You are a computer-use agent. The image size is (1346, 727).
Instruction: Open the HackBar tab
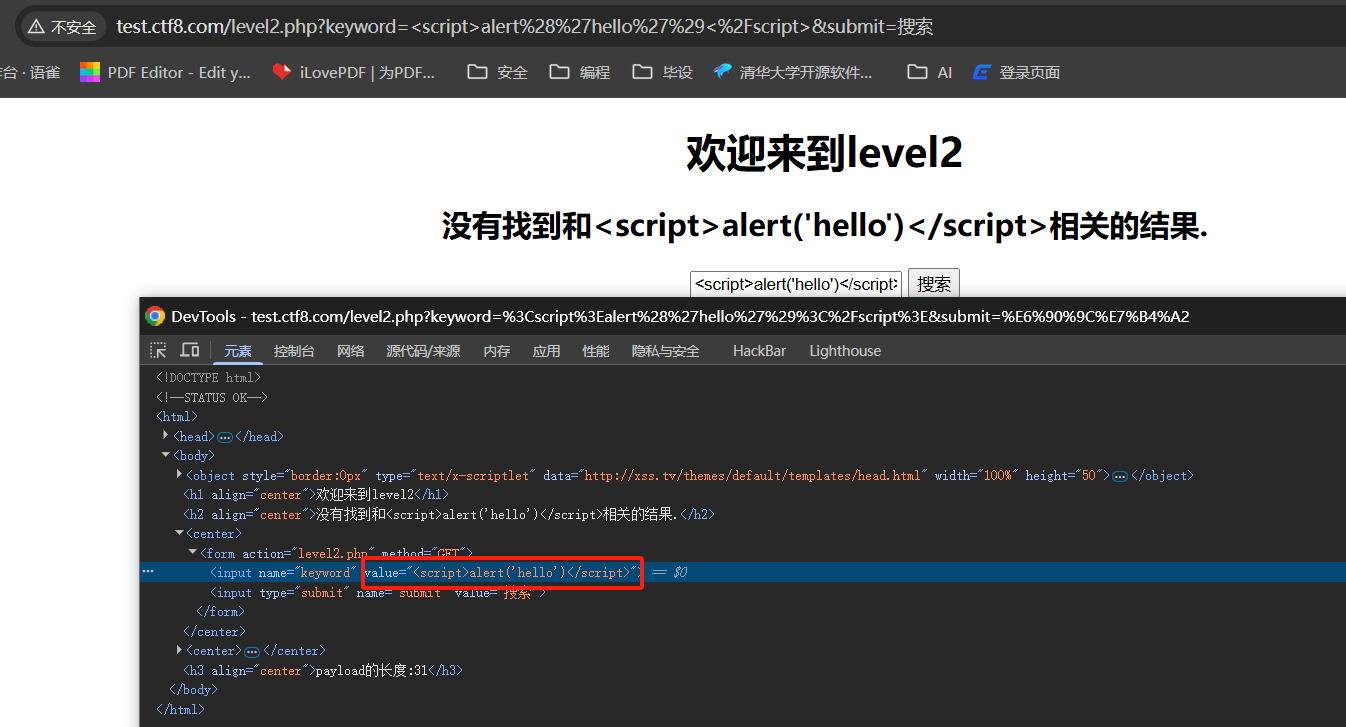pos(759,351)
